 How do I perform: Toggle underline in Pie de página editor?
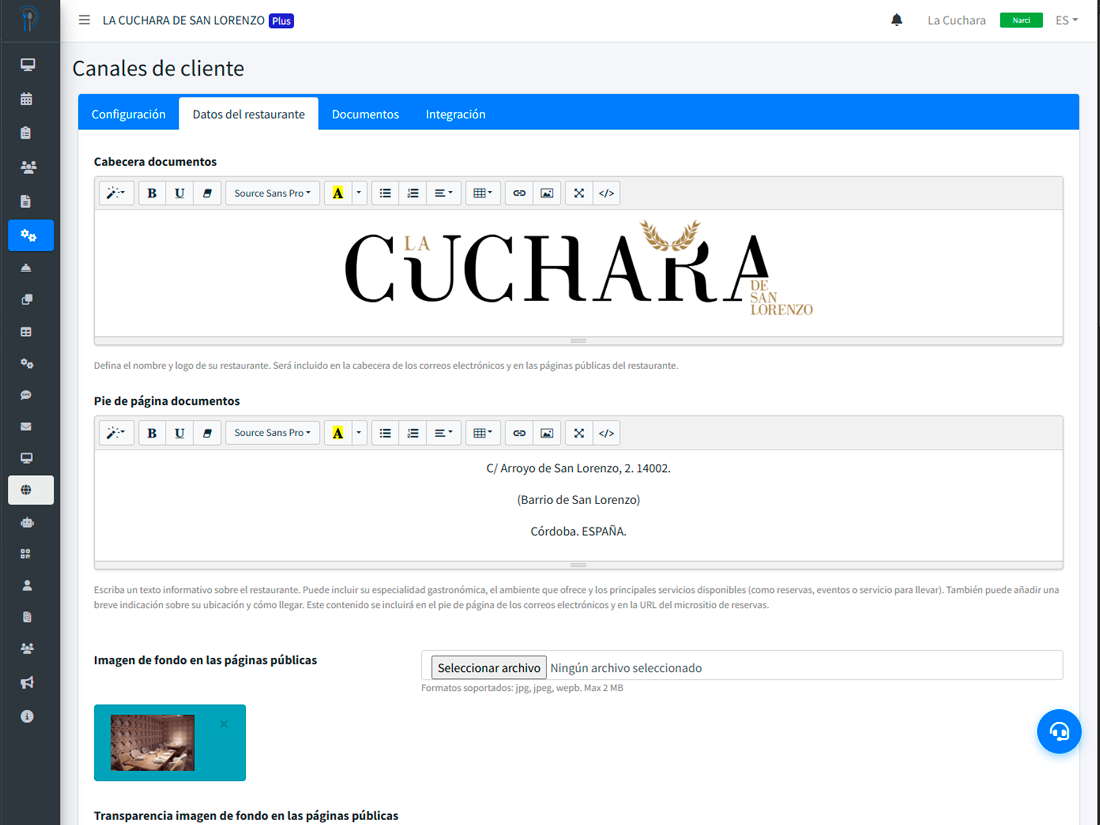tap(180, 433)
